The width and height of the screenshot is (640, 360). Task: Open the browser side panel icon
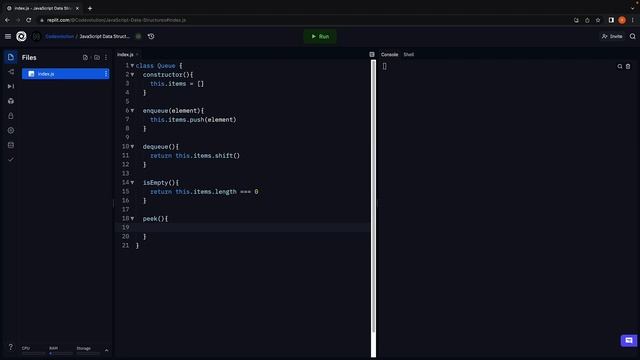[x=611, y=20]
